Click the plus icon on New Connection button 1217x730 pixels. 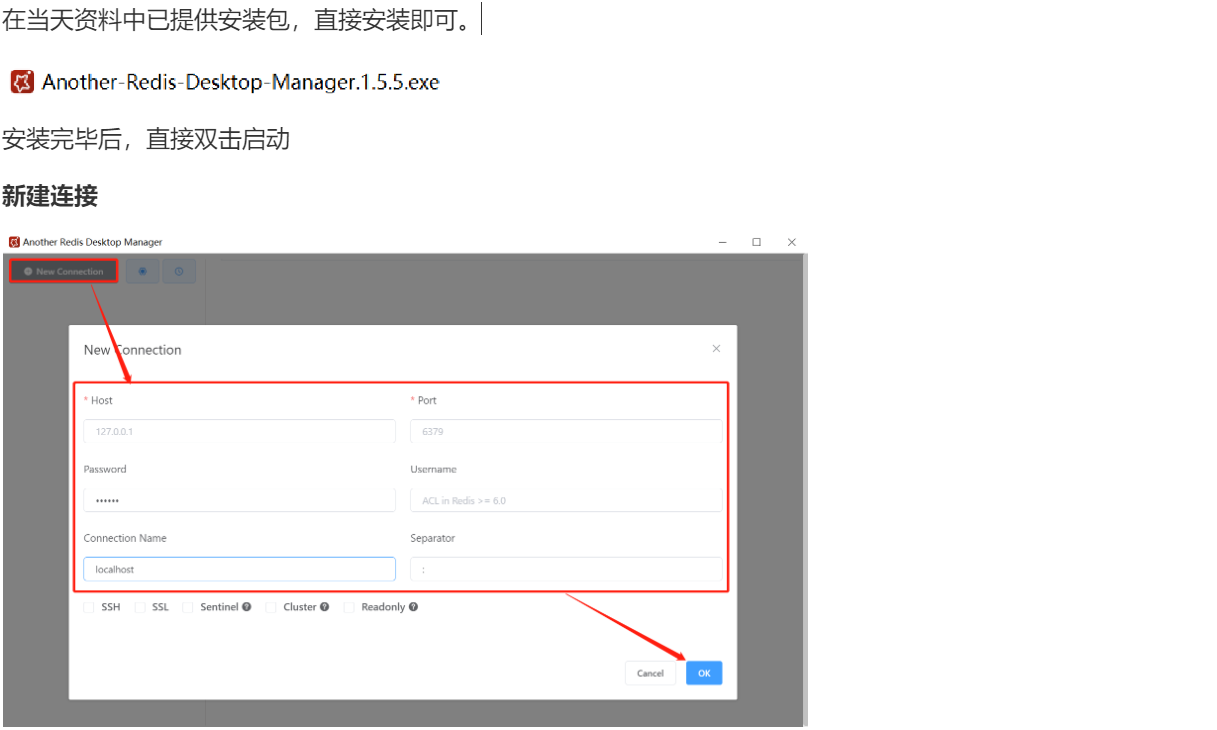point(29,271)
